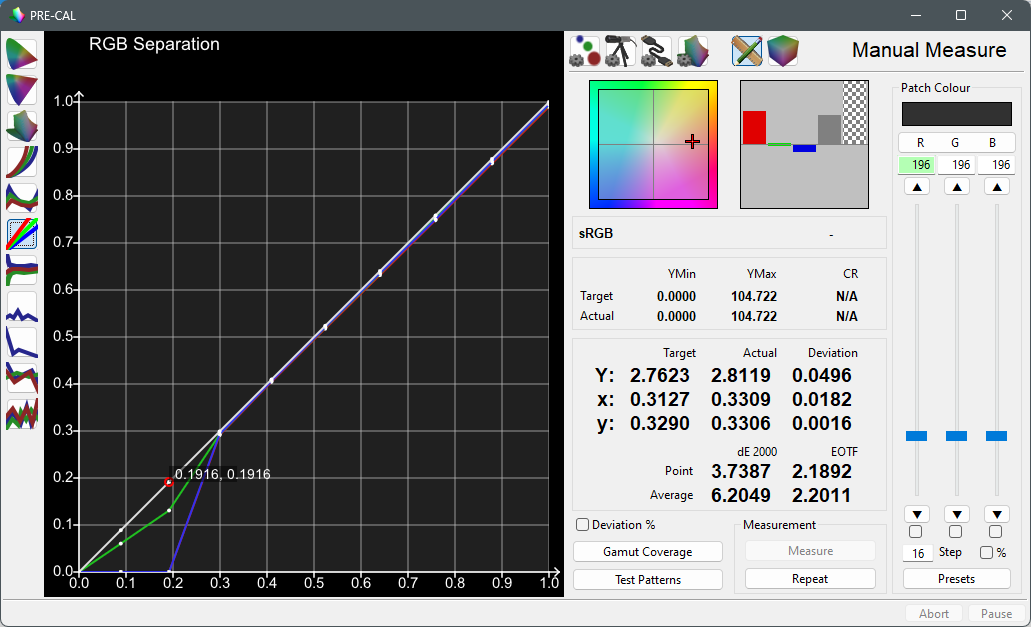Open patch settings with the gear and dots icon
Viewport: 1031px width, 627px height.
click(x=585, y=51)
